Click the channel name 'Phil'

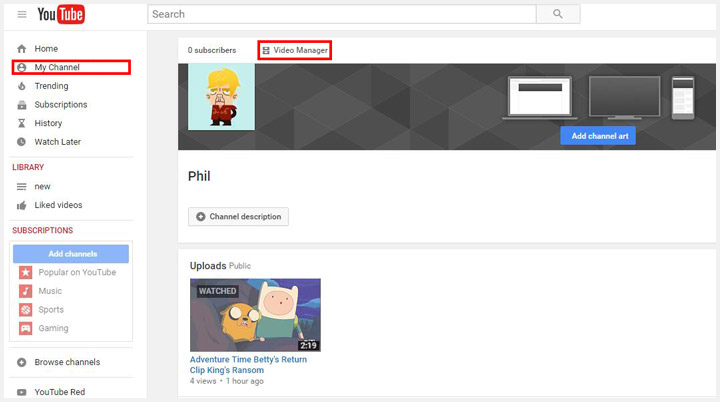pyautogui.click(x=199, y=176)
